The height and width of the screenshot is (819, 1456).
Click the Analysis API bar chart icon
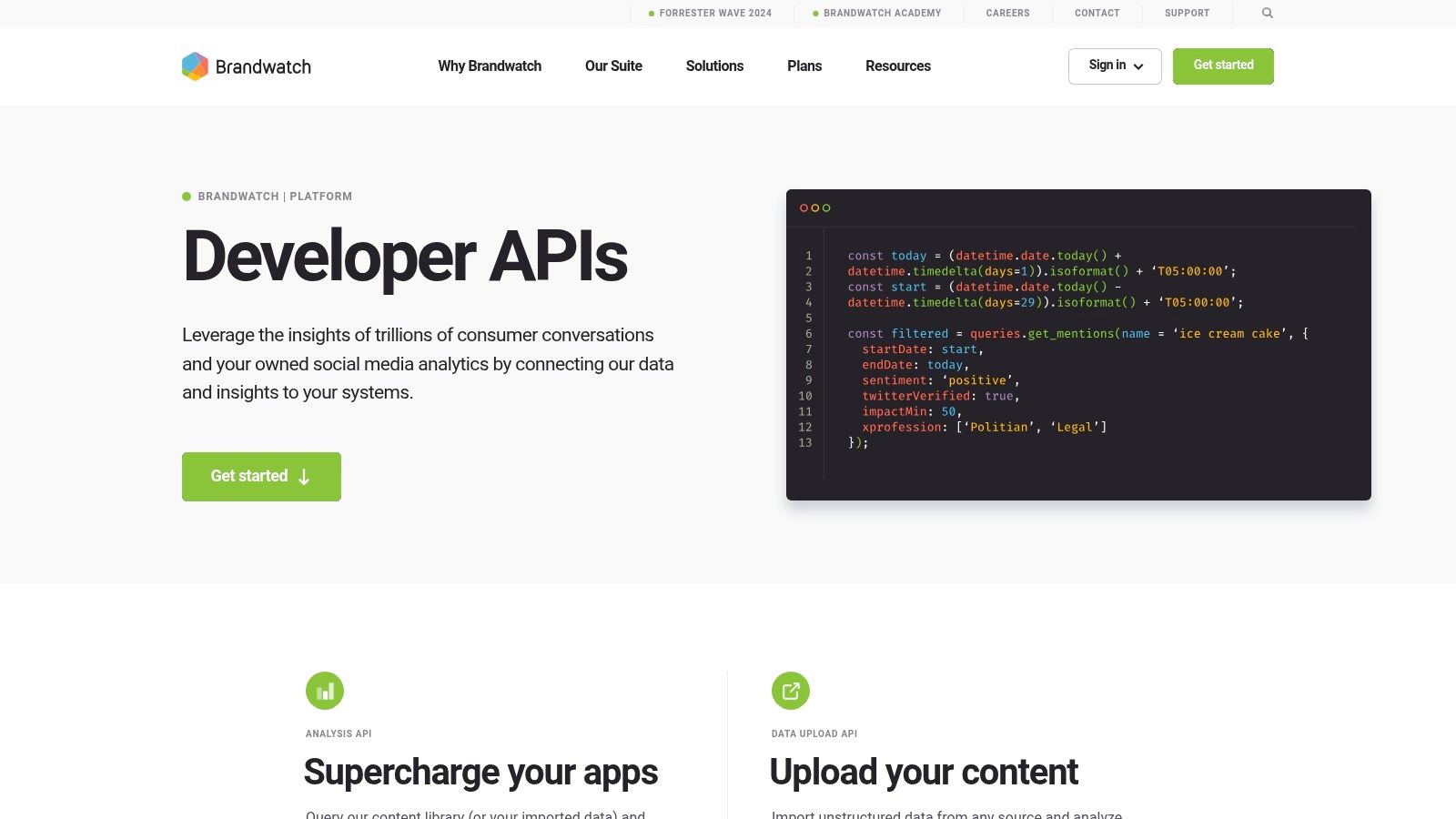pyautogui.click(x=325, y=691)
